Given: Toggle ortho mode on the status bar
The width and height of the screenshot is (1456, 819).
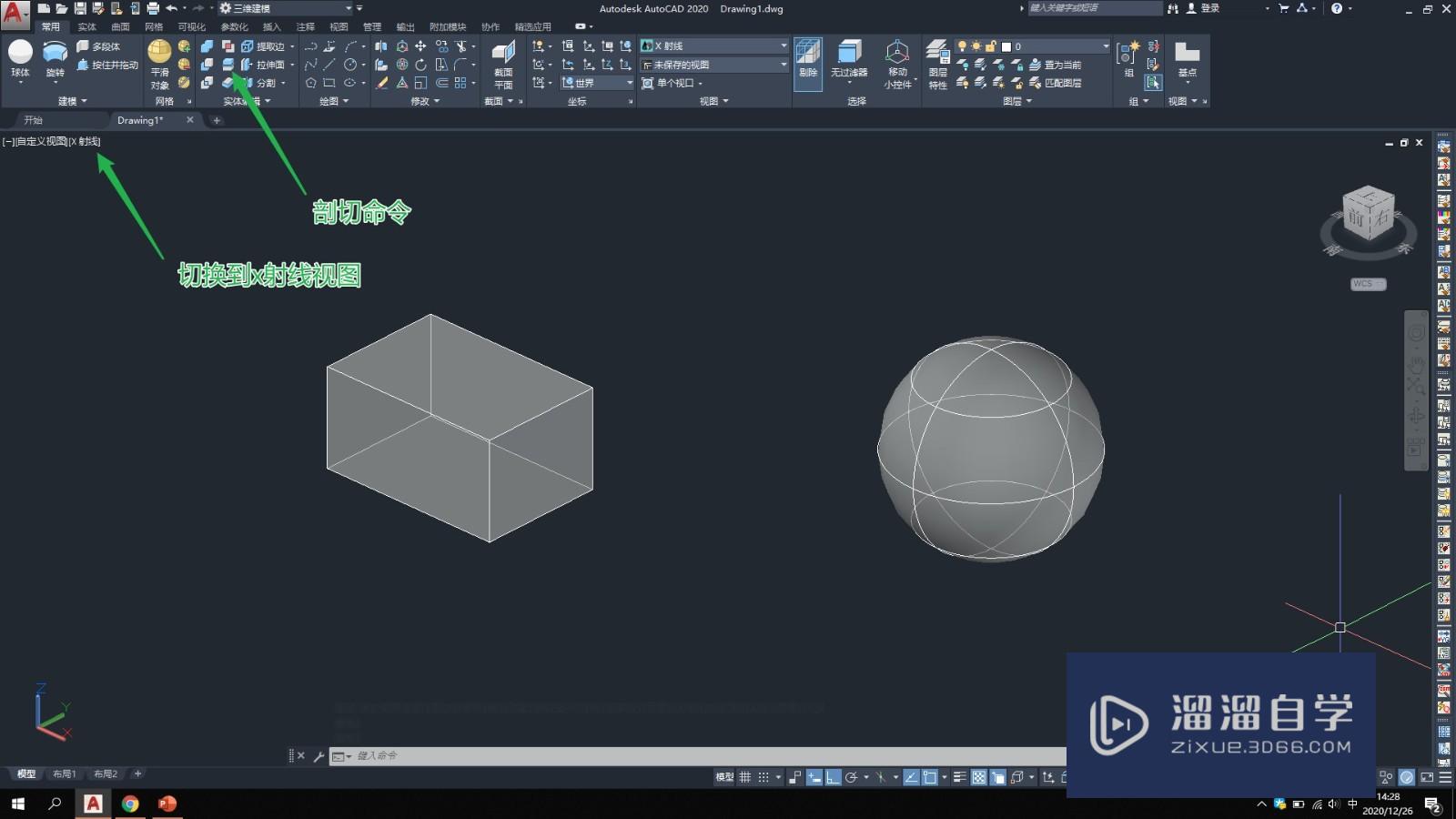Looking at the screenshot, I should 832,777.
